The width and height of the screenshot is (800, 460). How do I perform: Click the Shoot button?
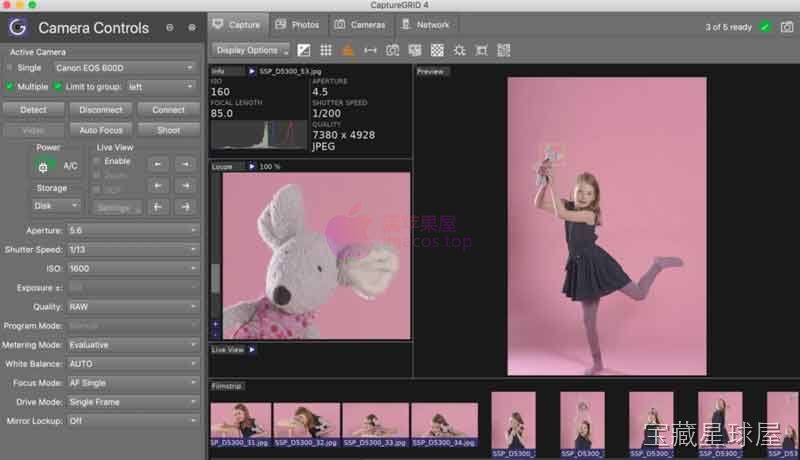pyautogui.click(x=168, y=130)
